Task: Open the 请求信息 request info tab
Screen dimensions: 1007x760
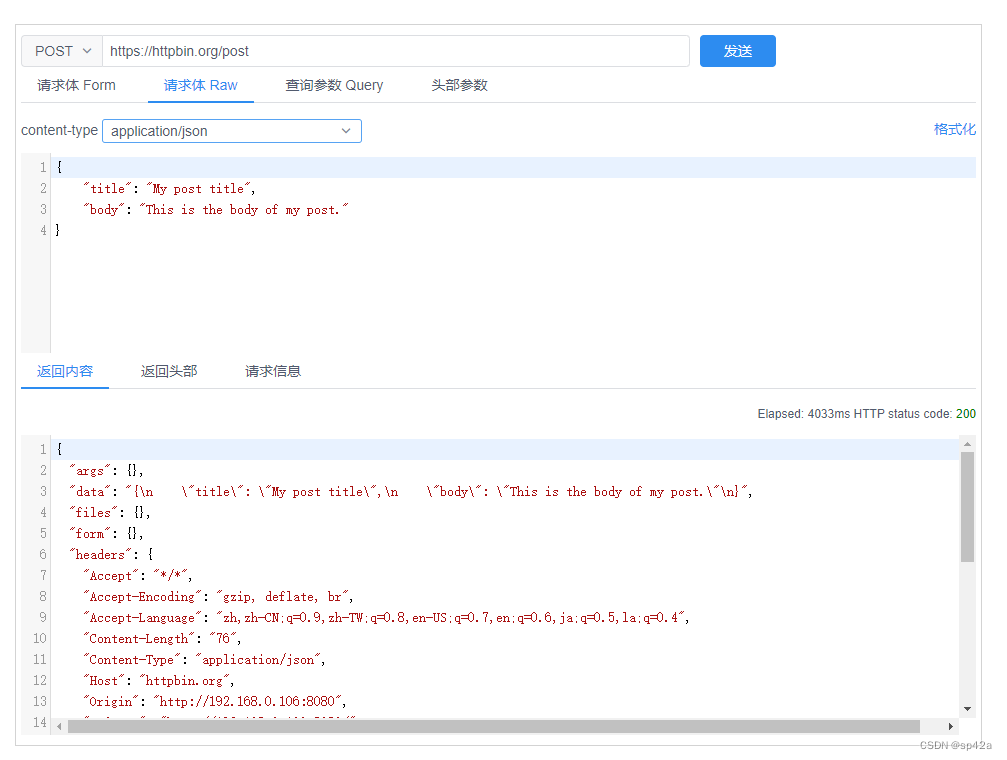Action: point(273,371)
